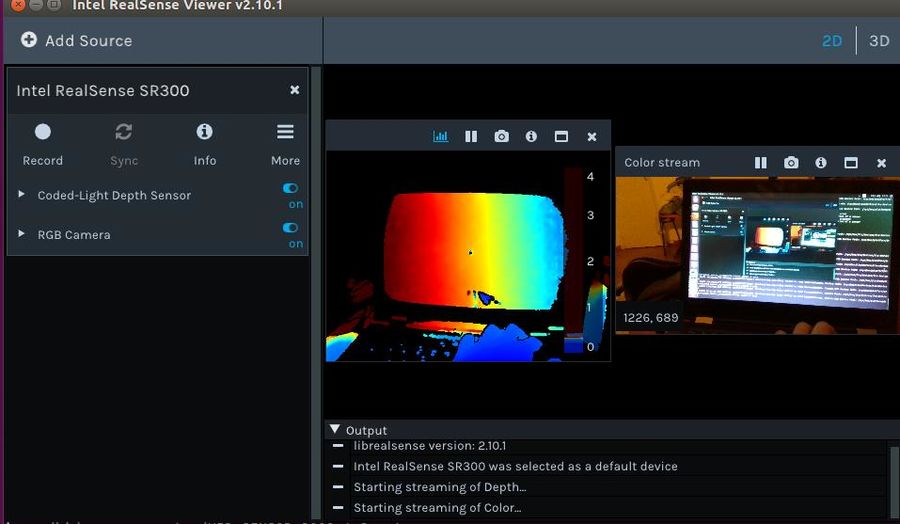Screen dimensions: 900x524
Task: Open the SR300 device Info
Action: click(x=204, y=132)
